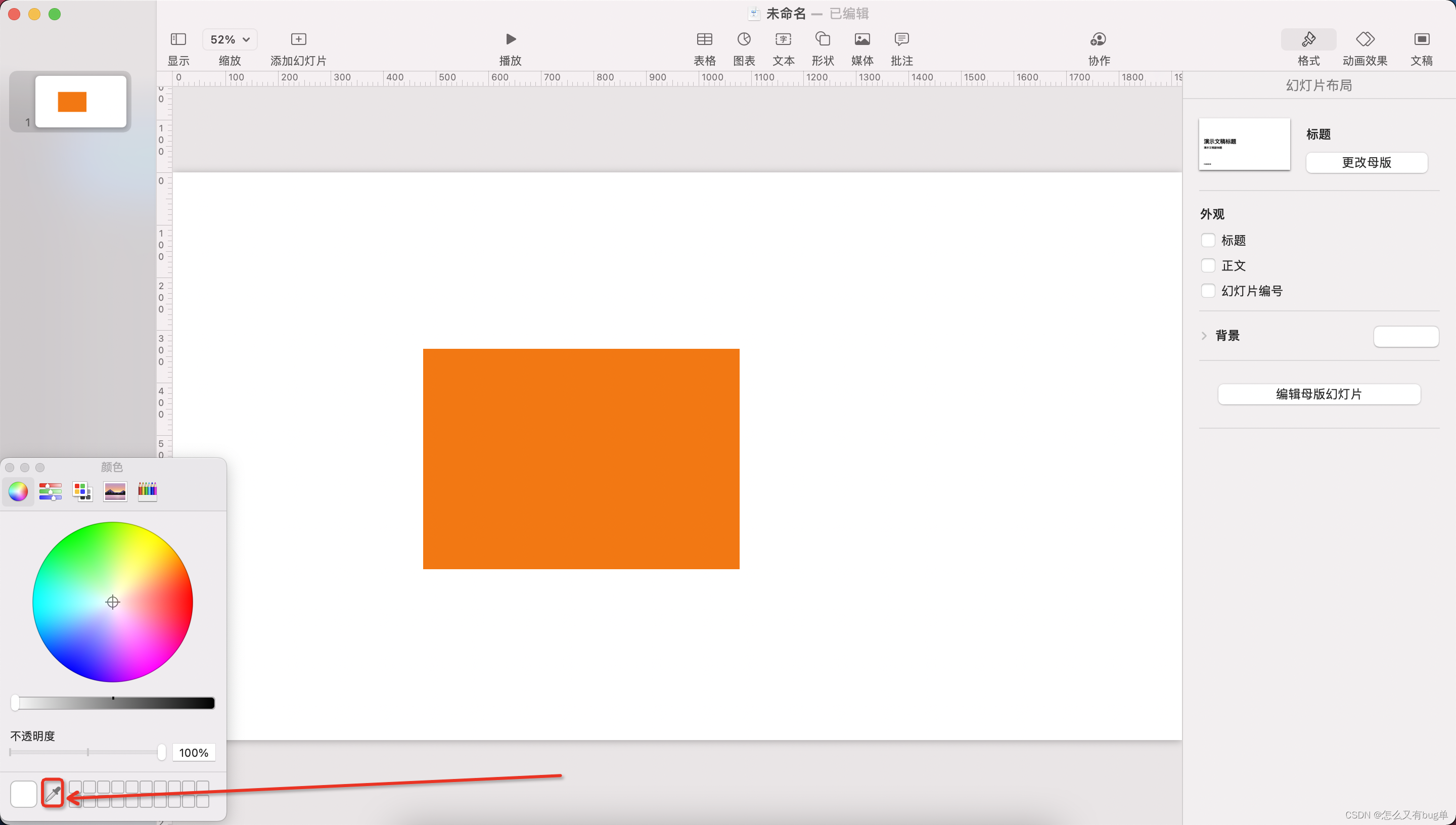Insert a text box from the toolbar
Viewport: 1456px width, 825px height.
(x=783, y=39)
